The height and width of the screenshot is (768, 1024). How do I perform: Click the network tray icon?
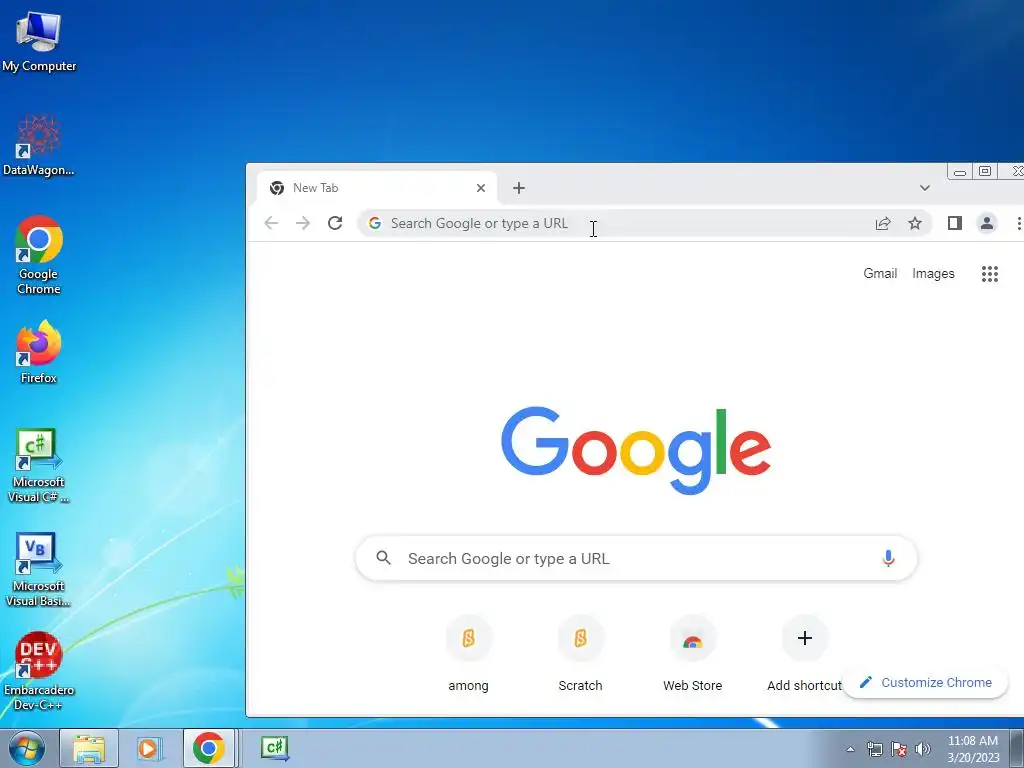coord(874,749)
